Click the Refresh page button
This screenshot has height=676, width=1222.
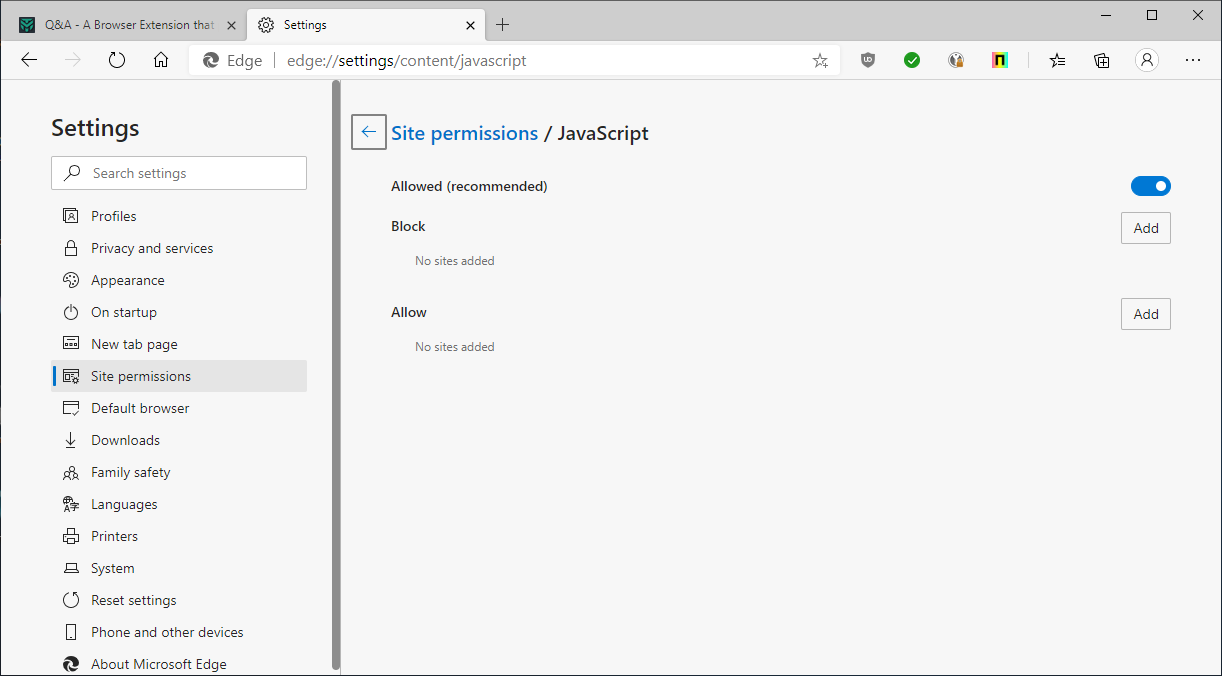(117, 60)
